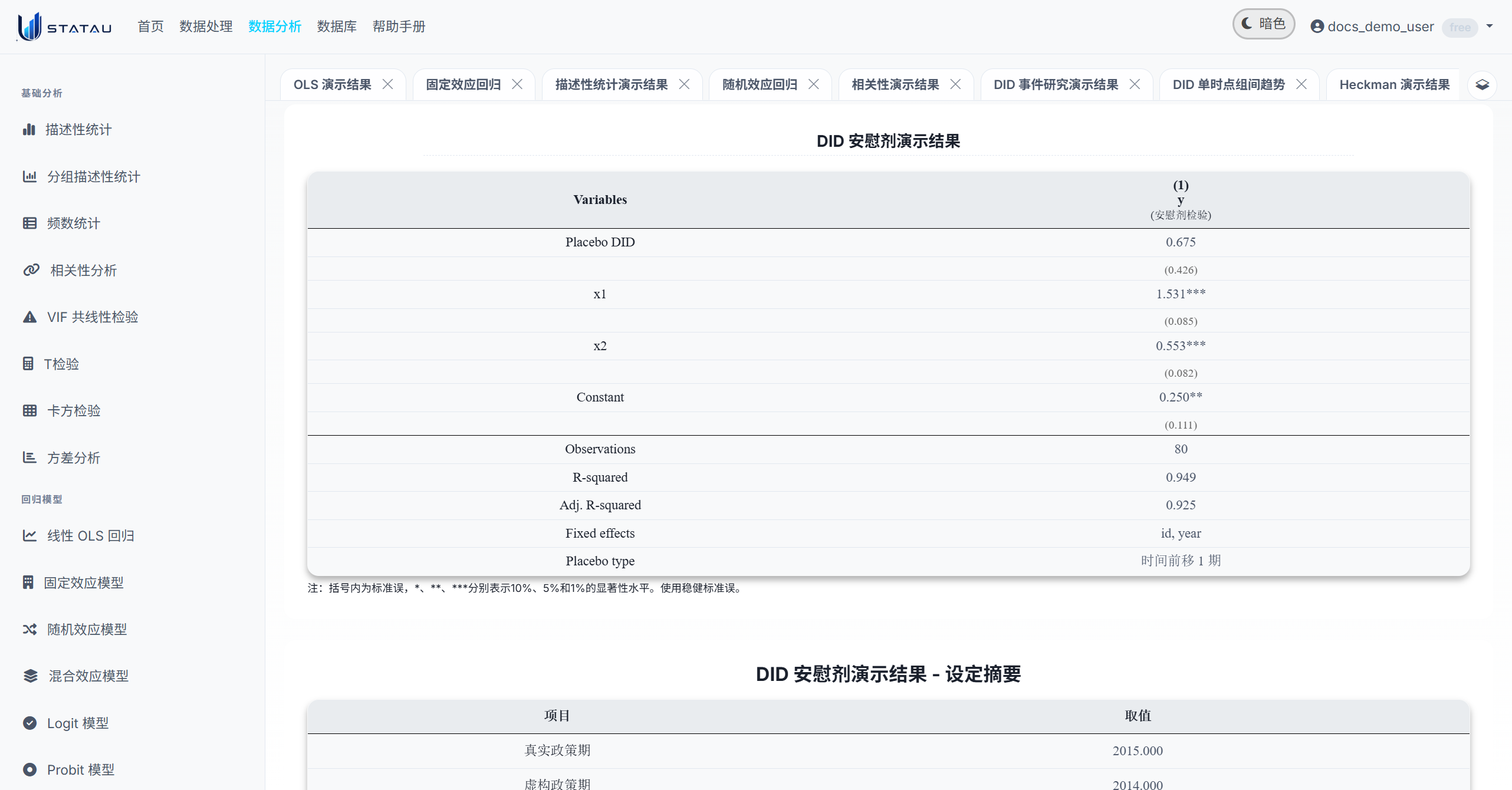Click the free plan badge

tap(1460, 27)
